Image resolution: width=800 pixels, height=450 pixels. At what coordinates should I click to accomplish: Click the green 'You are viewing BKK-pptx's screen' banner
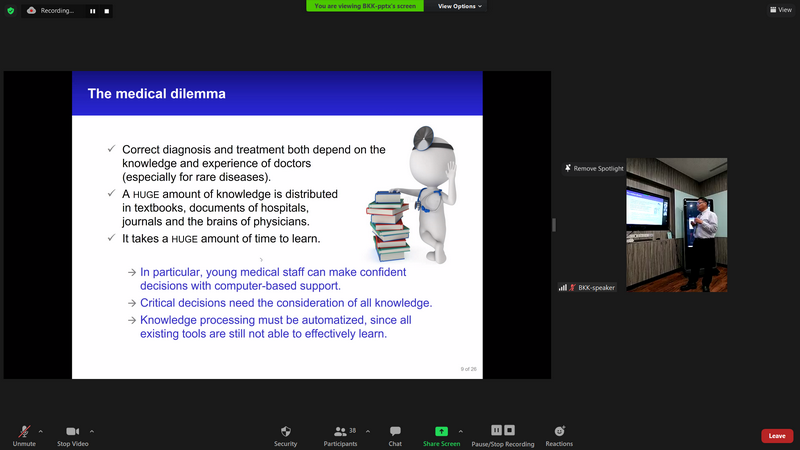tap(365, 6)
